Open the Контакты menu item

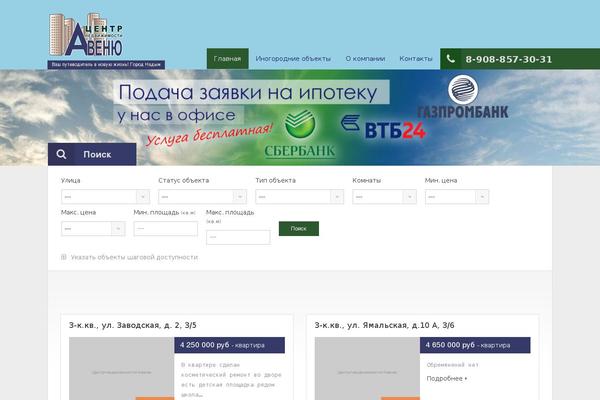pos(416,59)
